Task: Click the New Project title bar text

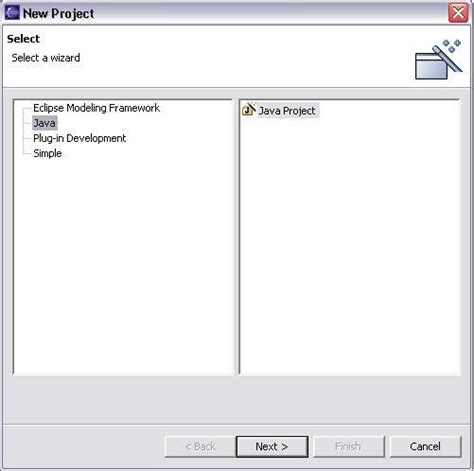Action: point(58,13)
